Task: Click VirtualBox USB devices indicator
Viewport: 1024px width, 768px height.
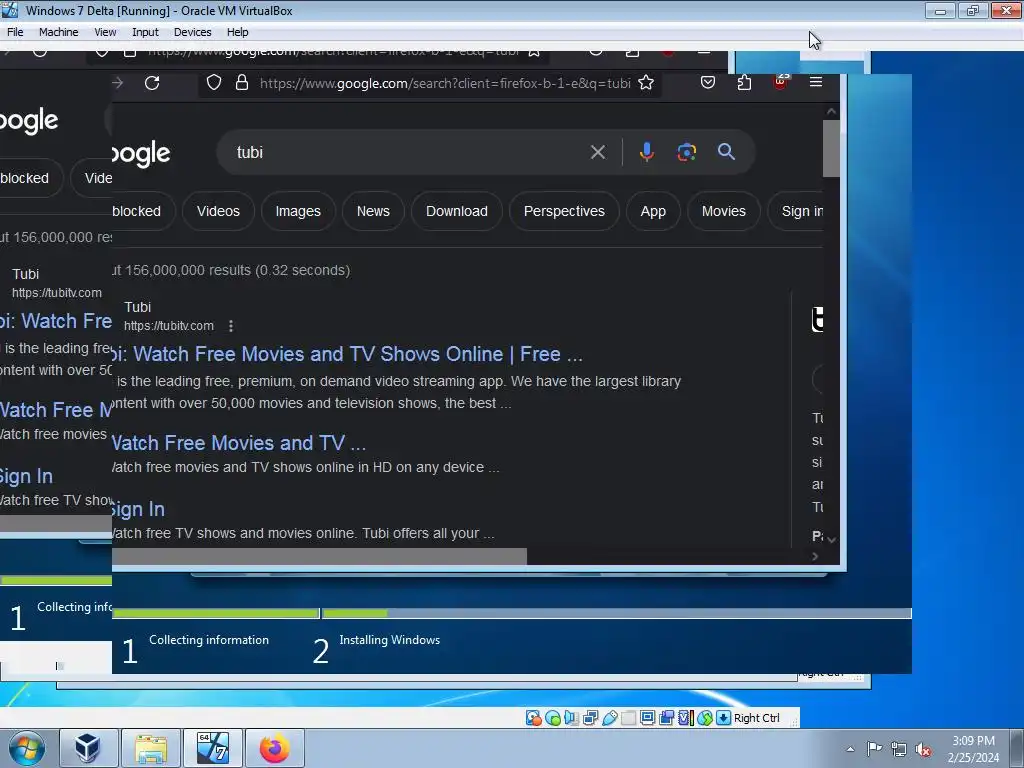Action: point(609,718)
